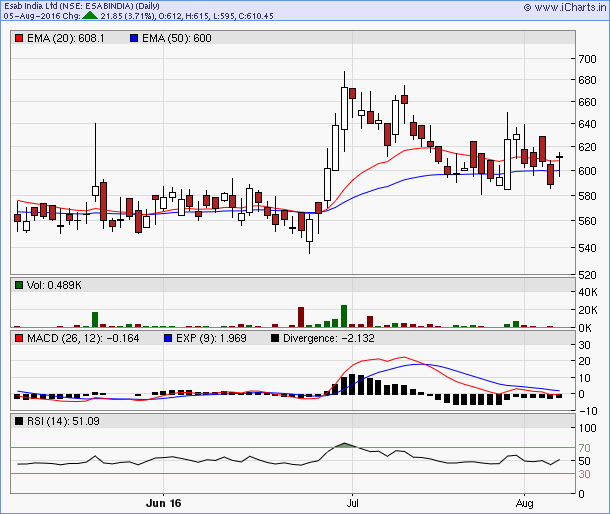Click the 'Jun 16' date axis label

click(163, 503)
